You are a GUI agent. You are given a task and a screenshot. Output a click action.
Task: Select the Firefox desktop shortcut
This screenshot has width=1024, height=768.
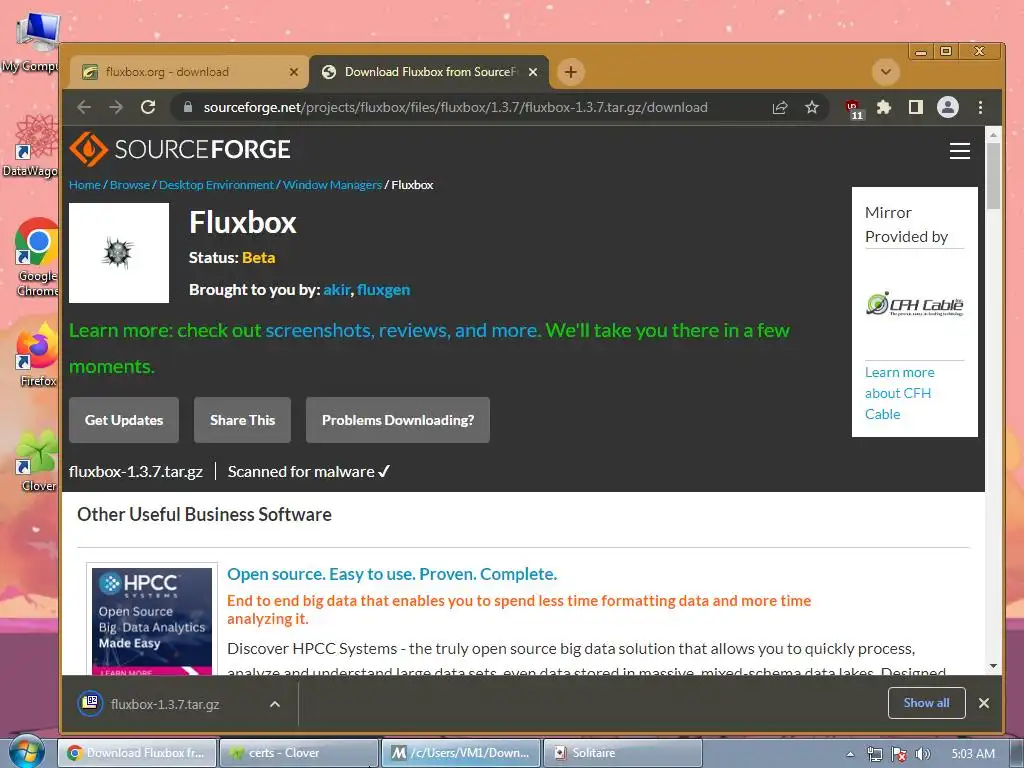click(x=37, y=356)
